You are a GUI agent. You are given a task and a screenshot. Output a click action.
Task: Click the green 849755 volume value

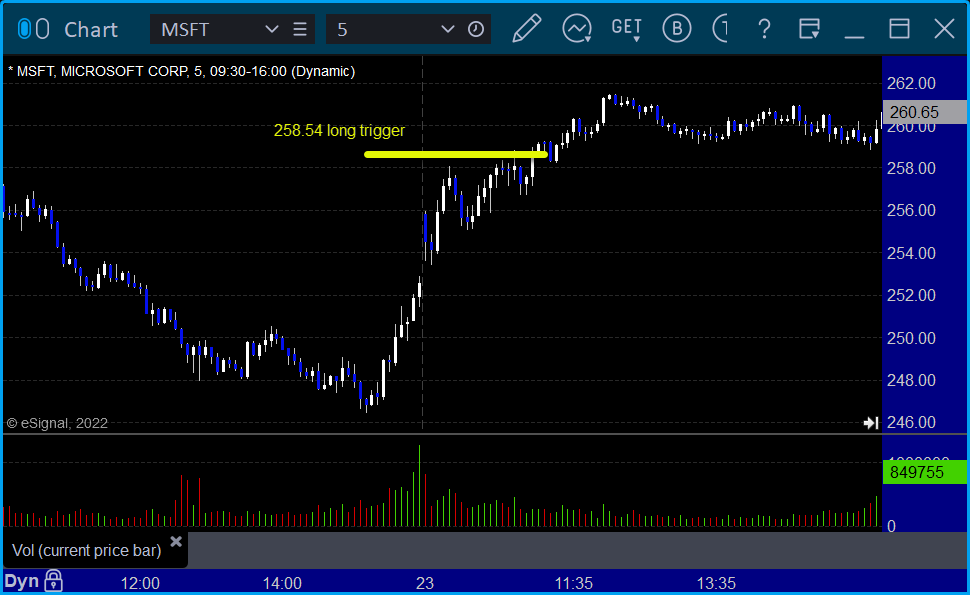pos(924,473)
